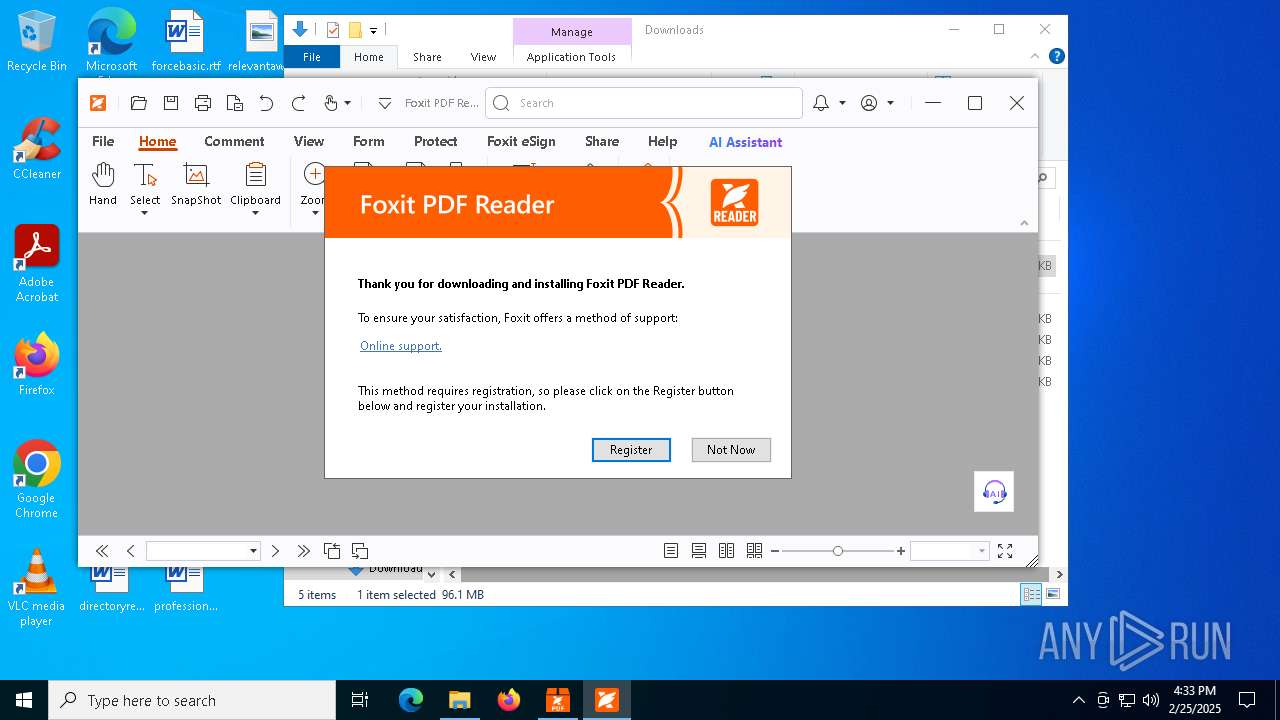This screenshot has height=720, width=1280.
Task: Open the Foxit eSign tab
Action: 521,142
